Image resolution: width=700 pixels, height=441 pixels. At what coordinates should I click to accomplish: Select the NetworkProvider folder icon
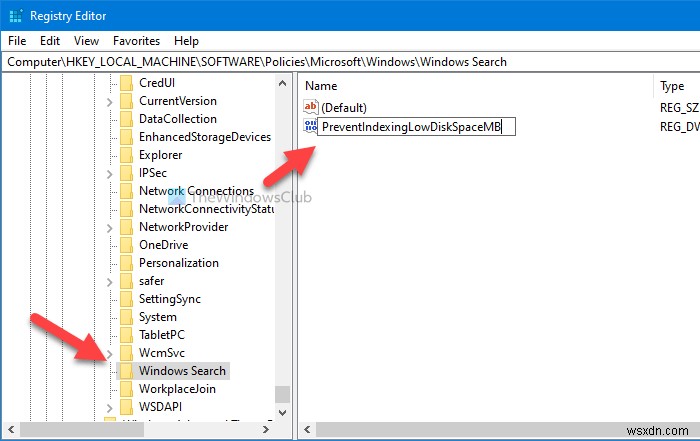tap(126, 227)
